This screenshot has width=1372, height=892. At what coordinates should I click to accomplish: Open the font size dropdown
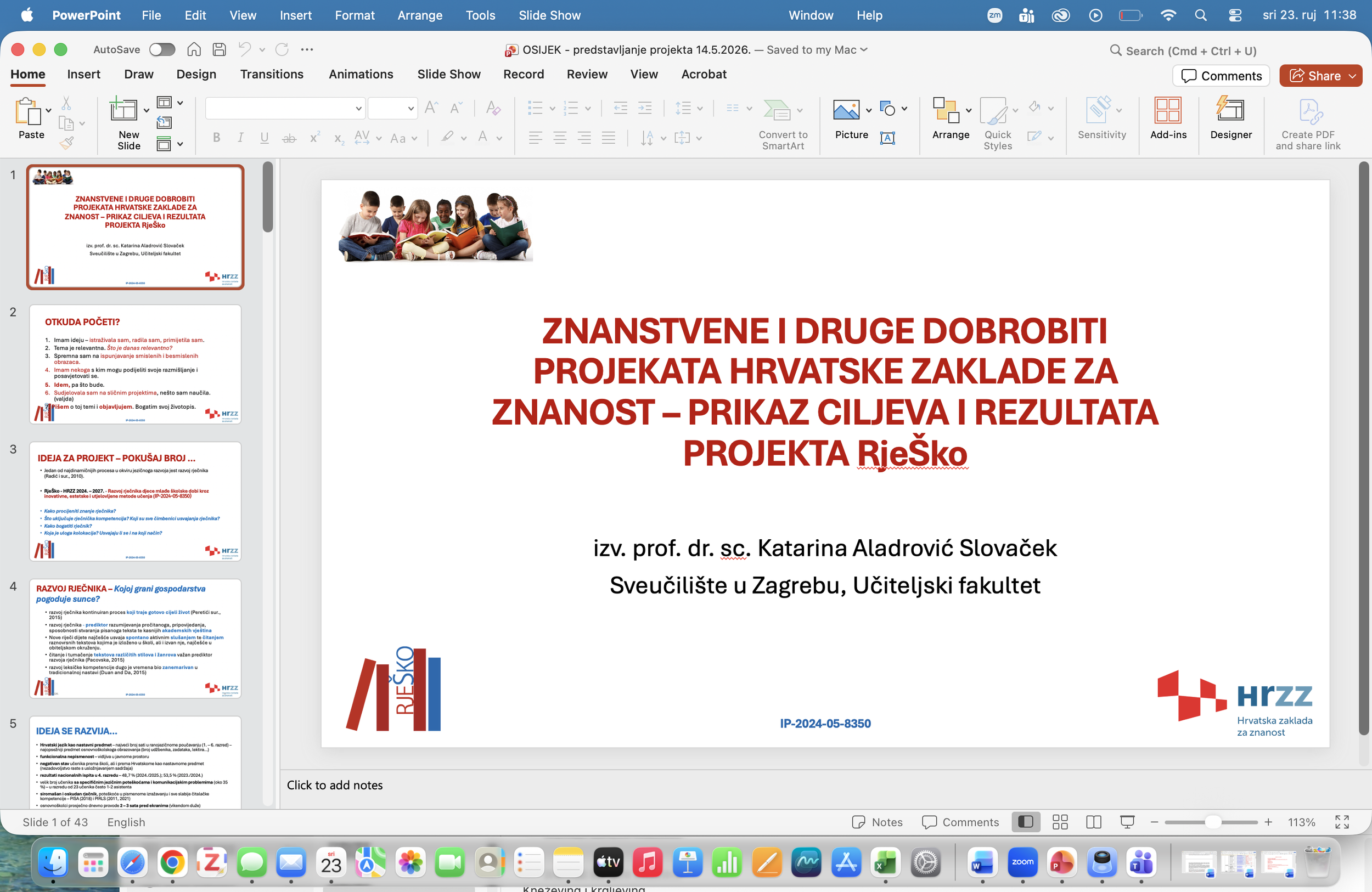point(411,108)
